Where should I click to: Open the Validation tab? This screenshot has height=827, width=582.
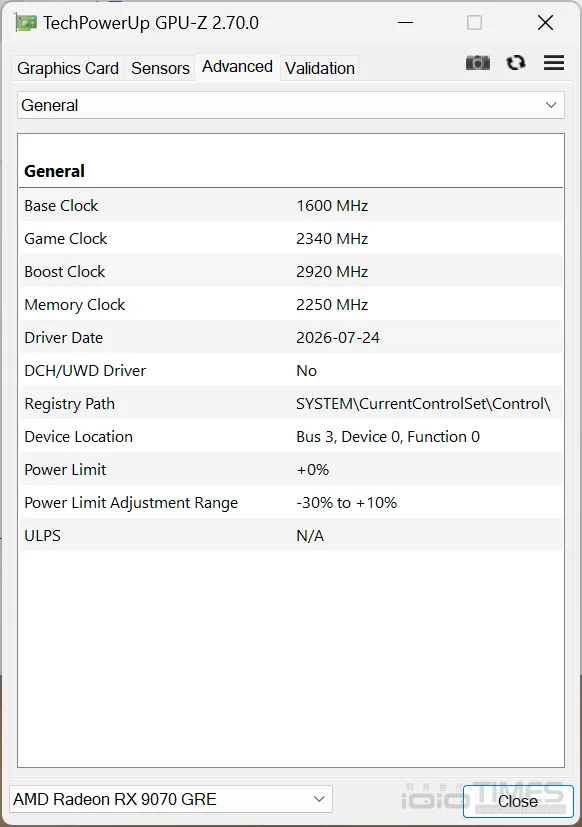tap(320, 68)
